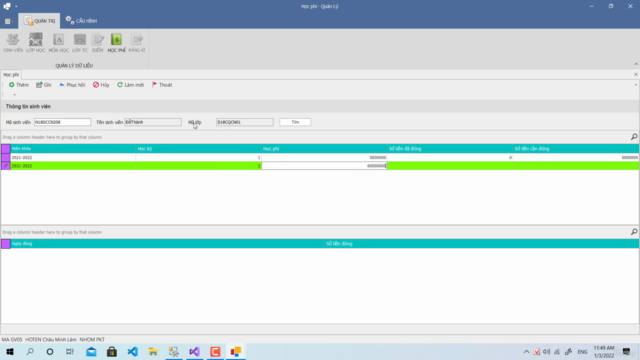
Task: Click the Phục hồi undo button
Action: [x=72, y=85]
